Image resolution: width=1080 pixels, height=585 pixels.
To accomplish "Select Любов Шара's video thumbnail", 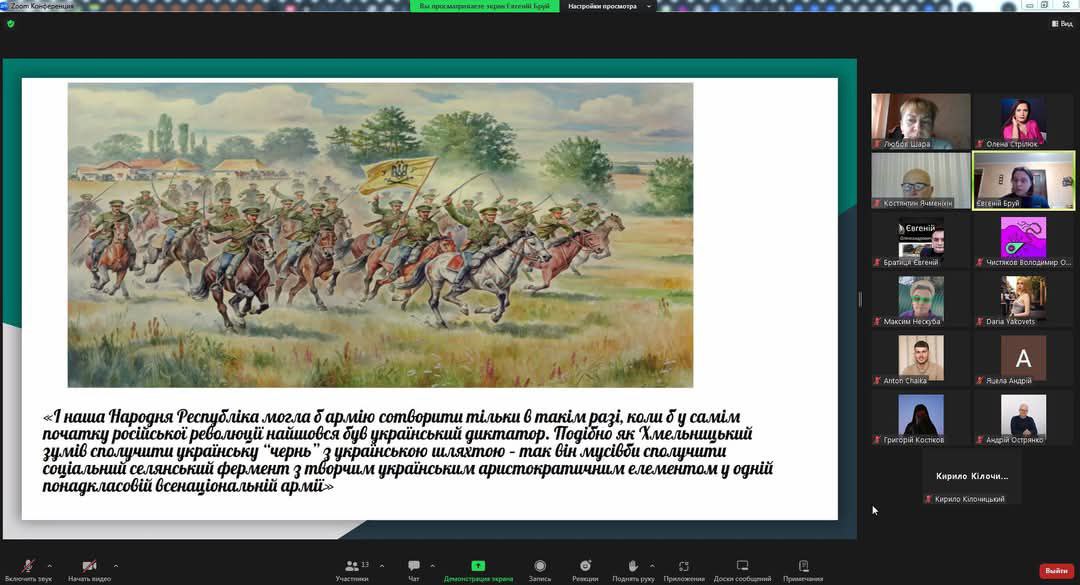I will pyautogui.click(x=921, y=122).
